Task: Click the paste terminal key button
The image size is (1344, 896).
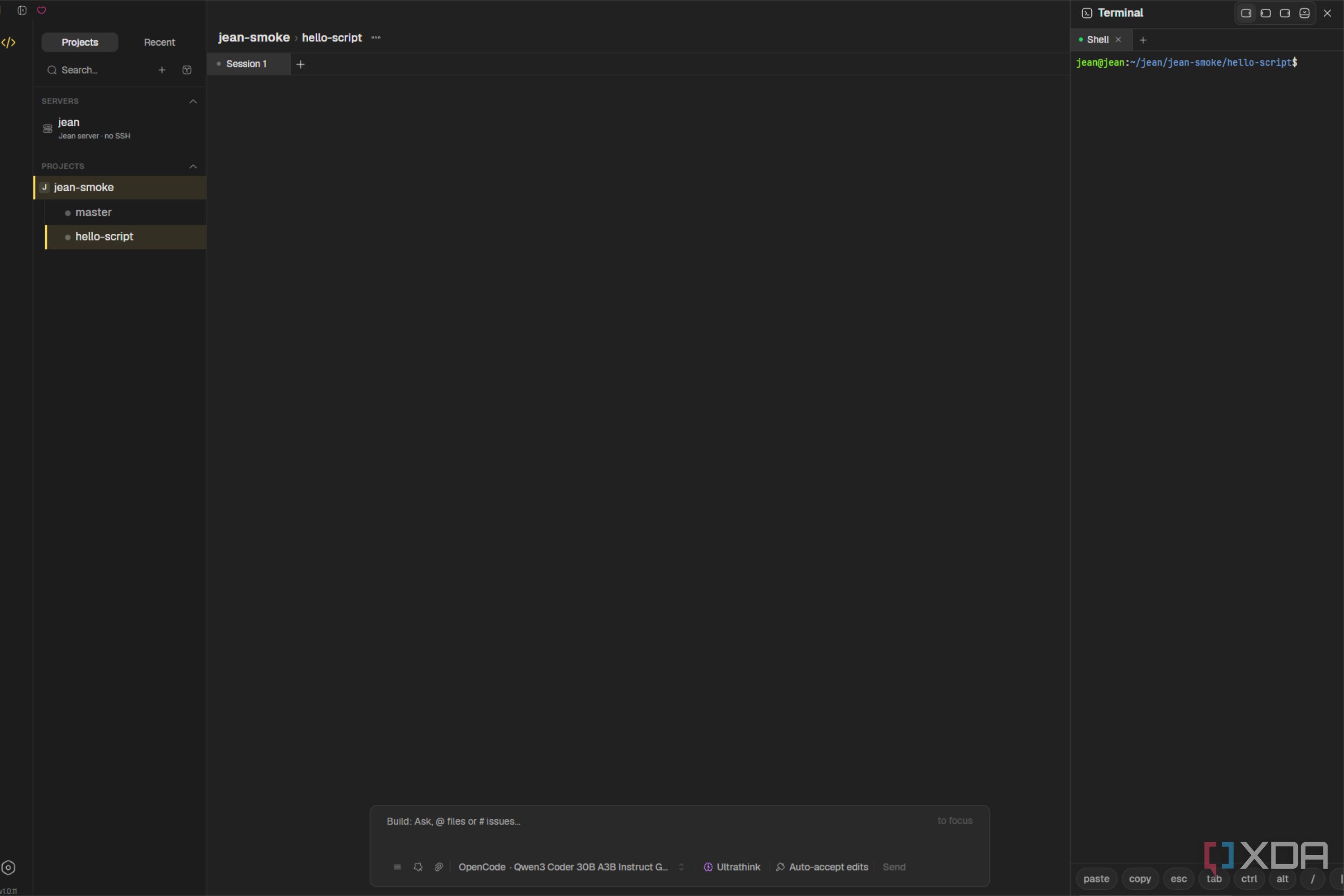Action: click(1096, 879)
